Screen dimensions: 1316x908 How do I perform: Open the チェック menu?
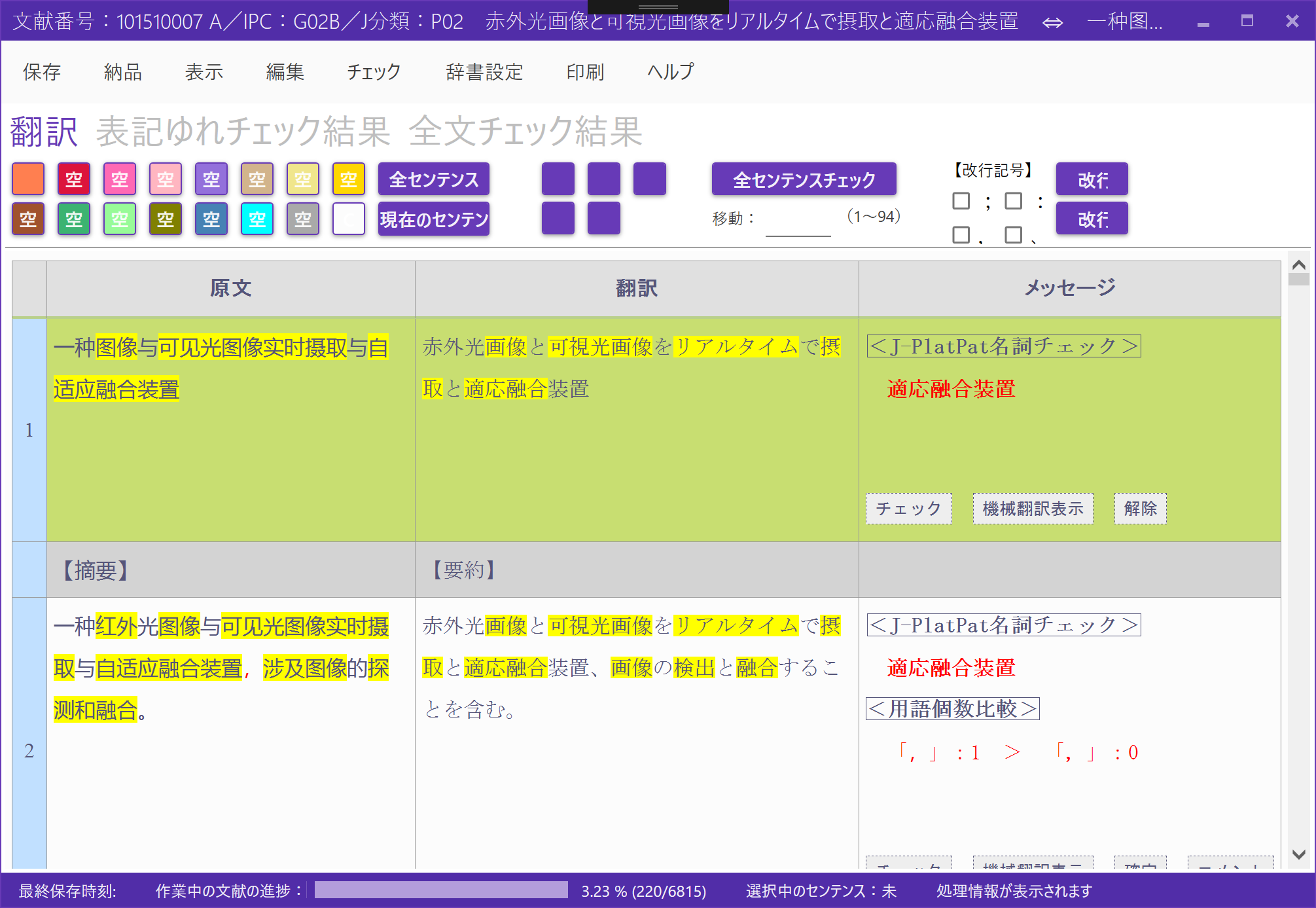(x=374, y=72)
